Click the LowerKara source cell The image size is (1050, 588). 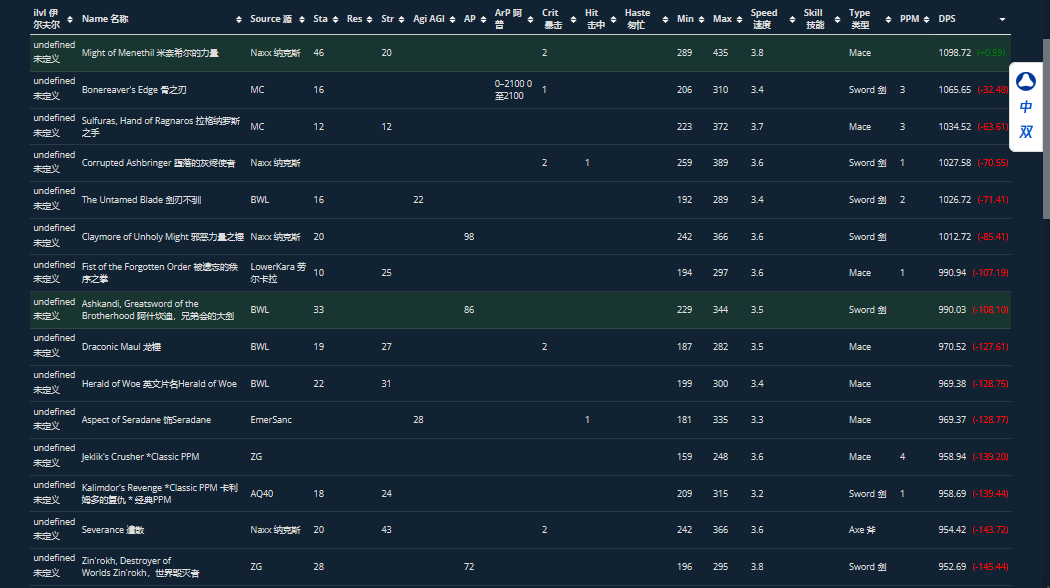point(278,273)
